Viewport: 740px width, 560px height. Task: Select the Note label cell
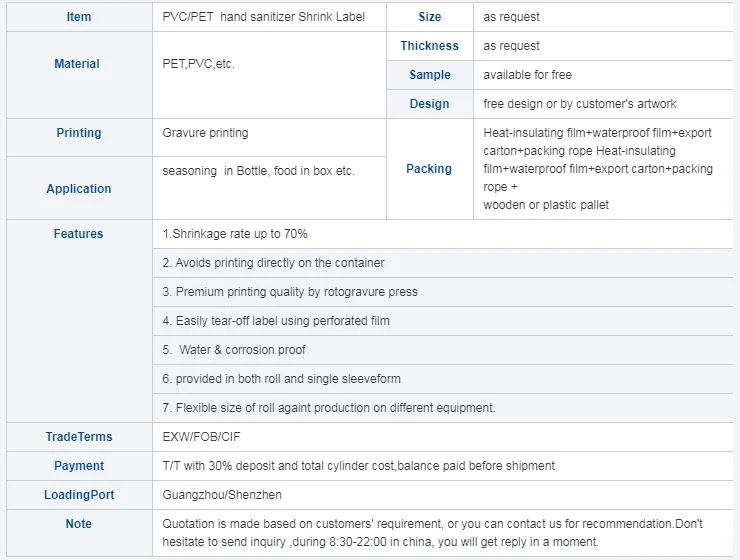pyautogui.click(x=78, y=524)
